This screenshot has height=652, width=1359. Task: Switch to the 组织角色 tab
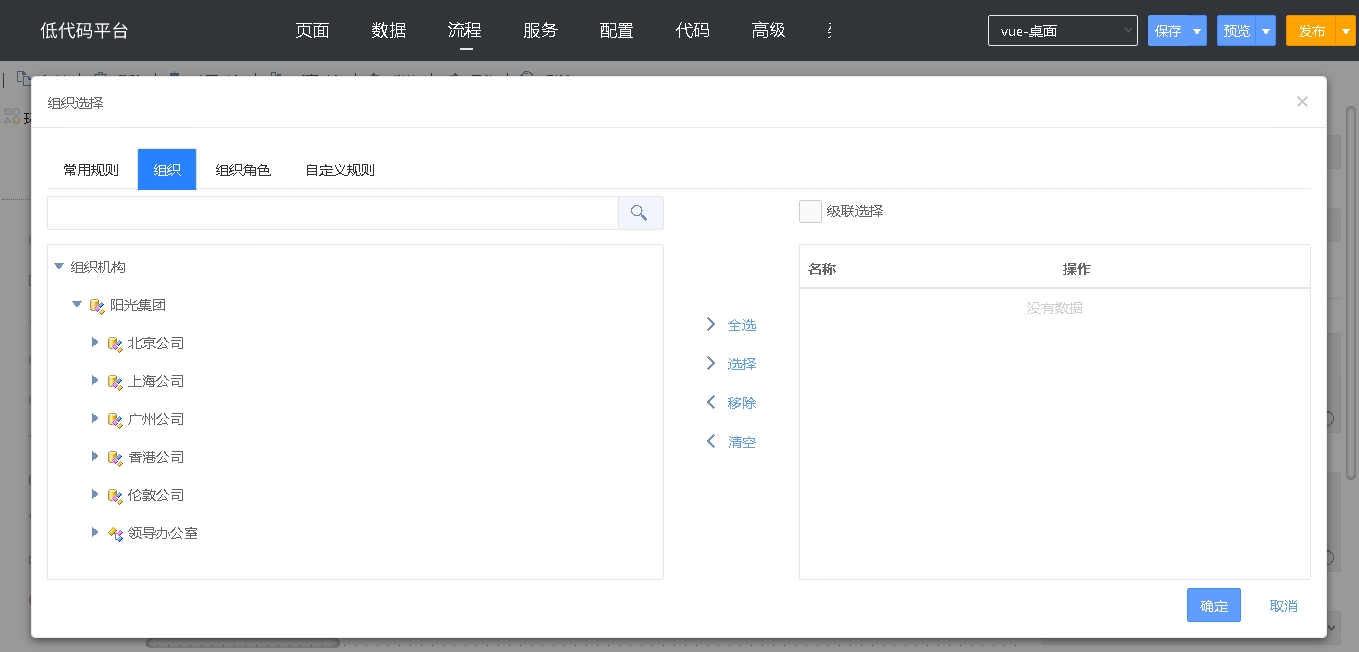point(243,170)
